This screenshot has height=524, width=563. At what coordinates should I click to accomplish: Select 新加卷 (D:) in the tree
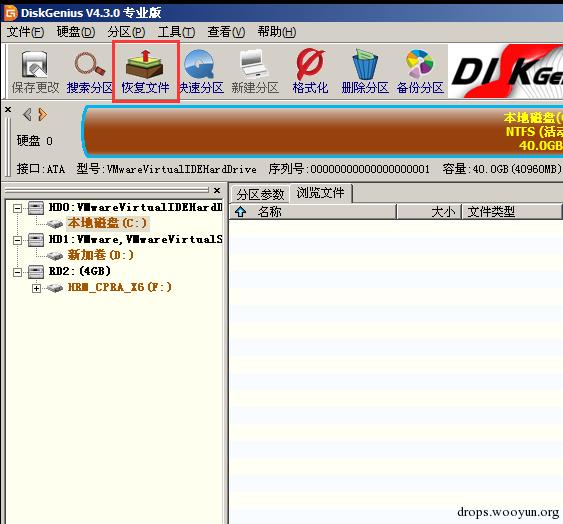click(101, 255)
